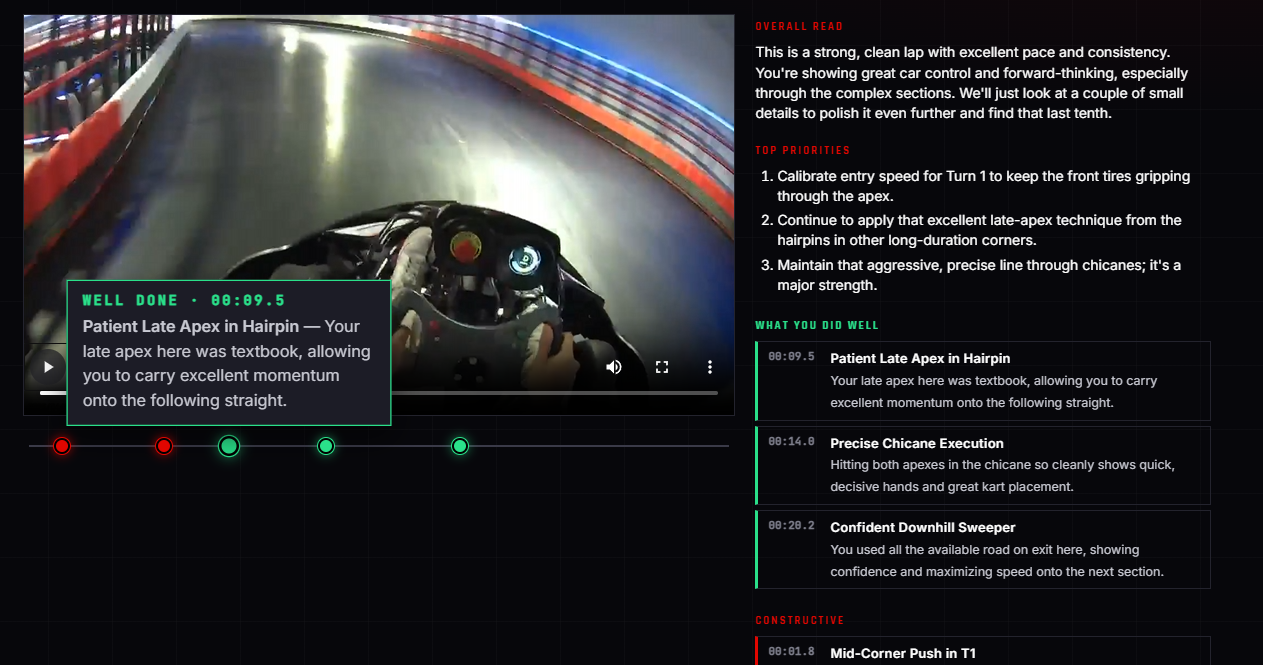Open the Confident Downhill Sweeper card

point(983,548)
